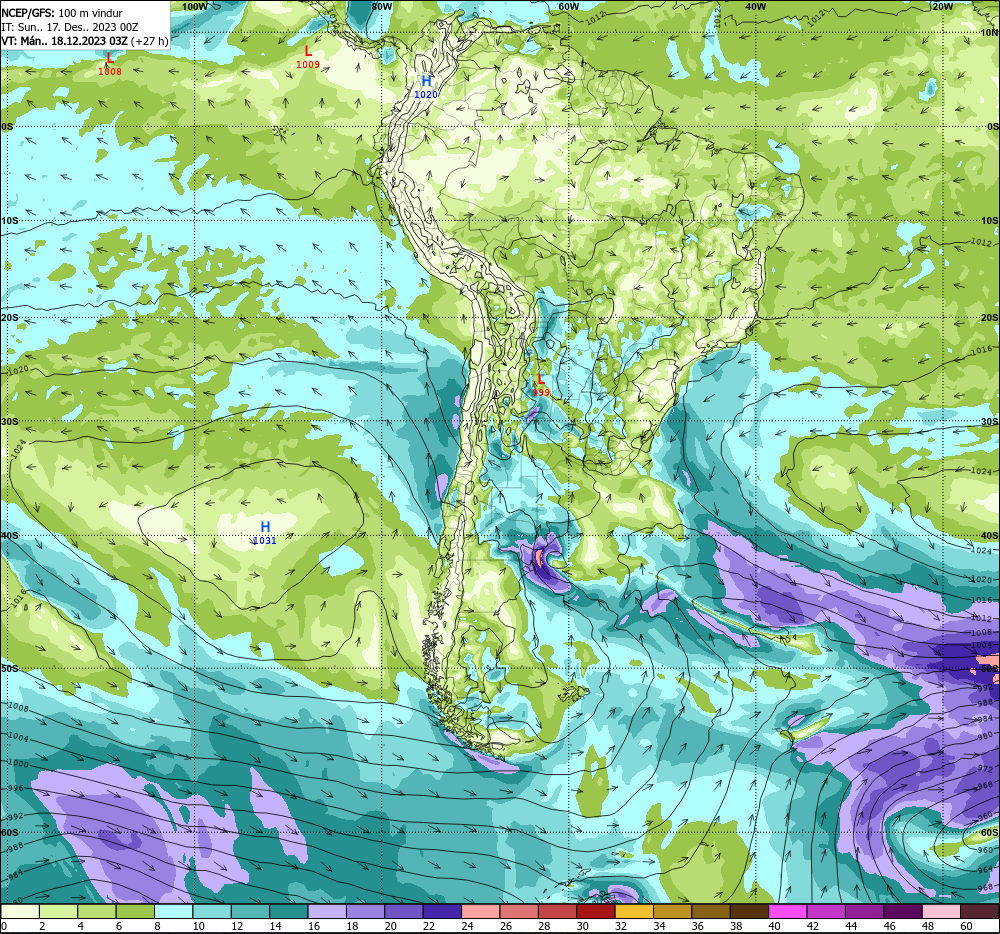
Task: Click the red L 1009 low label
Action: [308, 57]
